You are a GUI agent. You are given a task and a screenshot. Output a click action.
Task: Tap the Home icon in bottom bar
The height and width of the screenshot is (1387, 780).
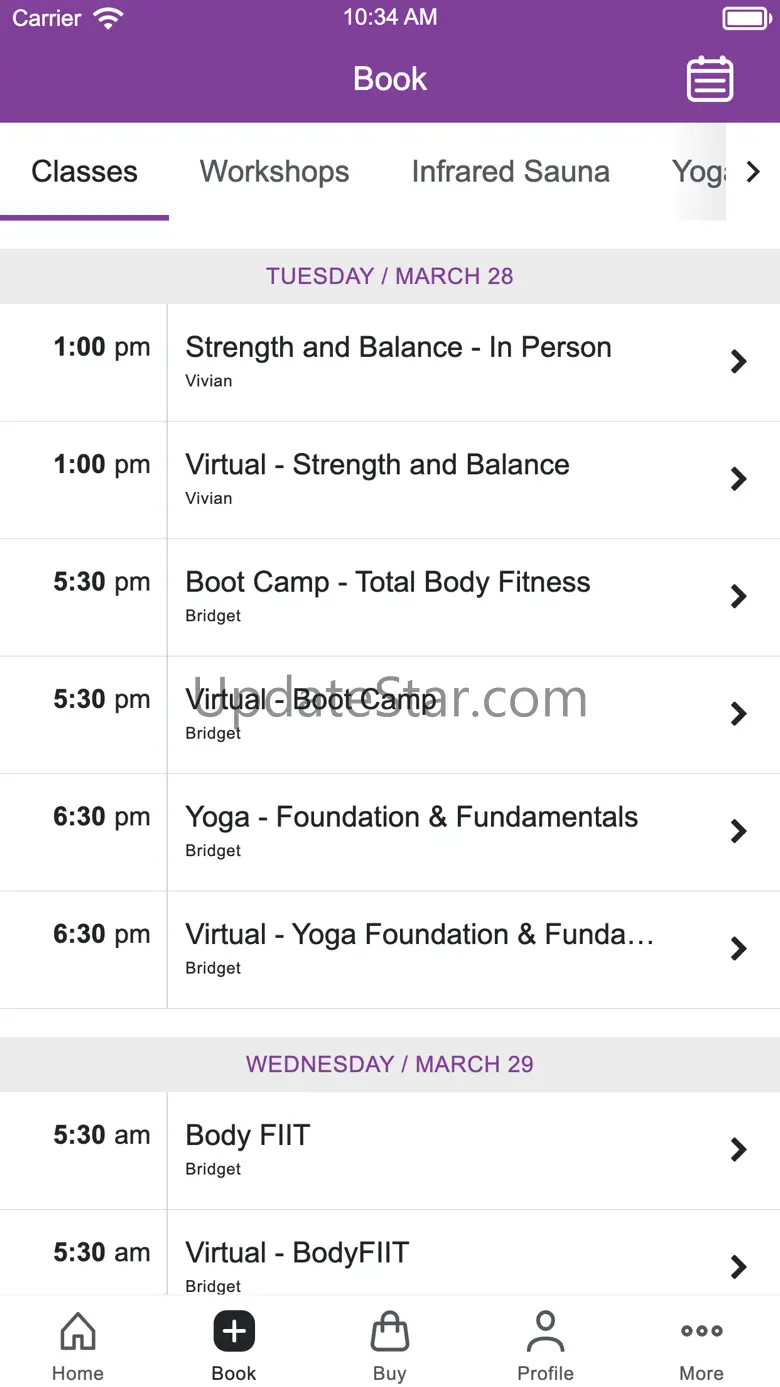(78, 1332)
